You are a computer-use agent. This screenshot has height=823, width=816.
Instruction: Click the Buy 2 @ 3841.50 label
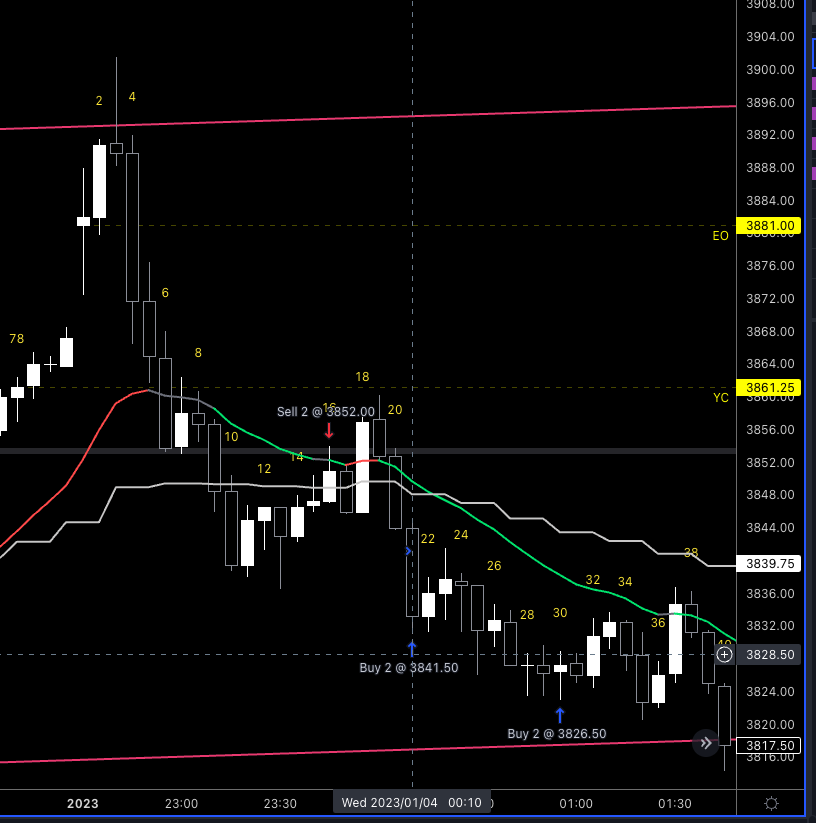(x=409, y=668)
